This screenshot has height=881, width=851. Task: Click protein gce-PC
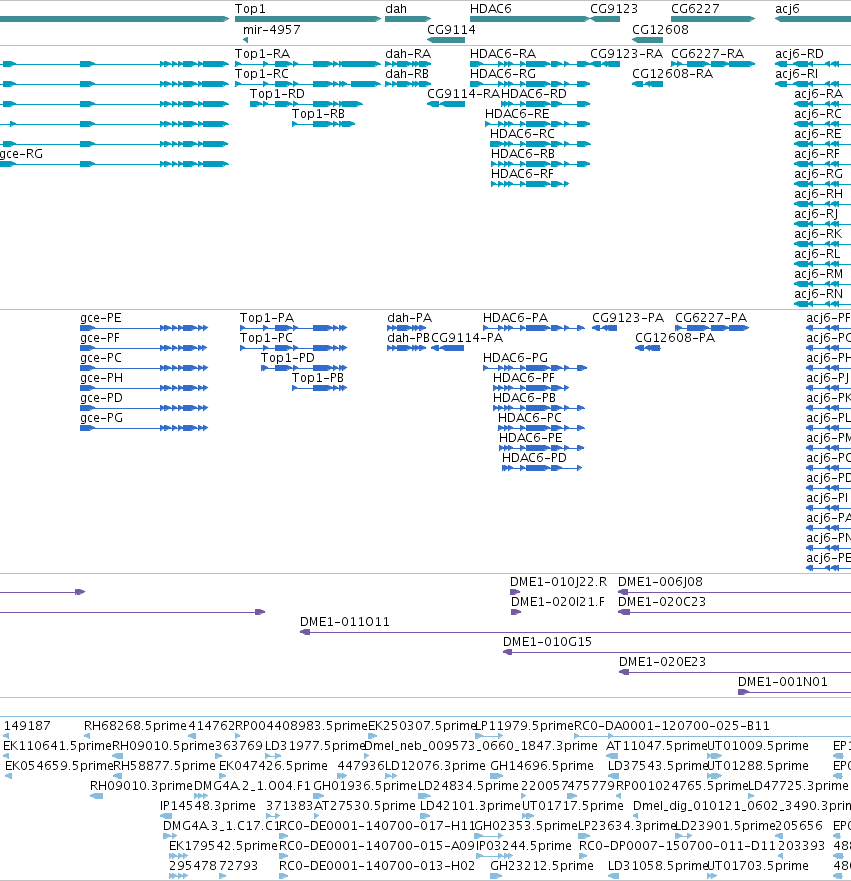pyautogui.click(x=144, y=368)
